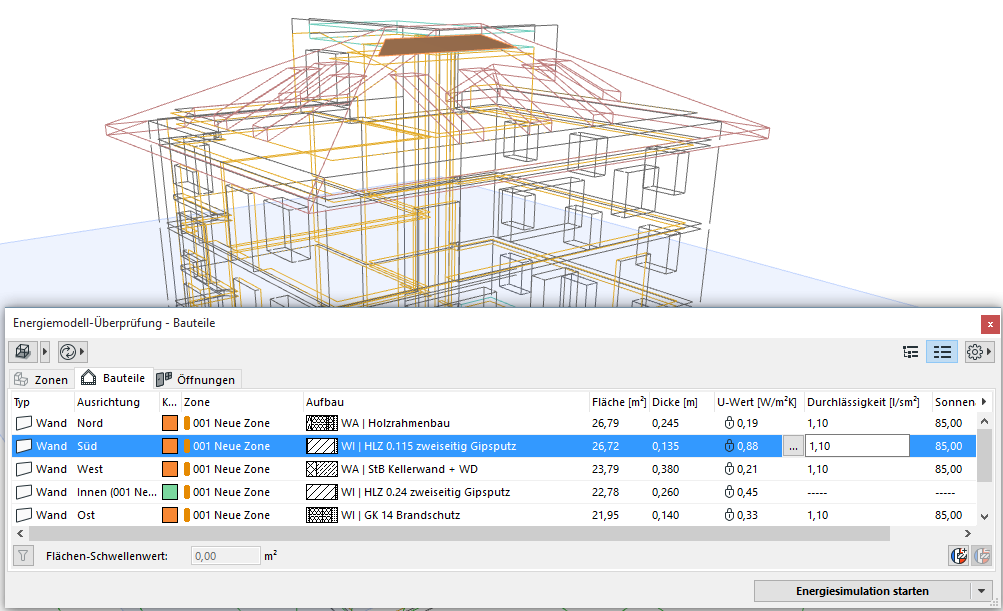
Task: Switch to tree list view icon
Action: click(910, 352)
